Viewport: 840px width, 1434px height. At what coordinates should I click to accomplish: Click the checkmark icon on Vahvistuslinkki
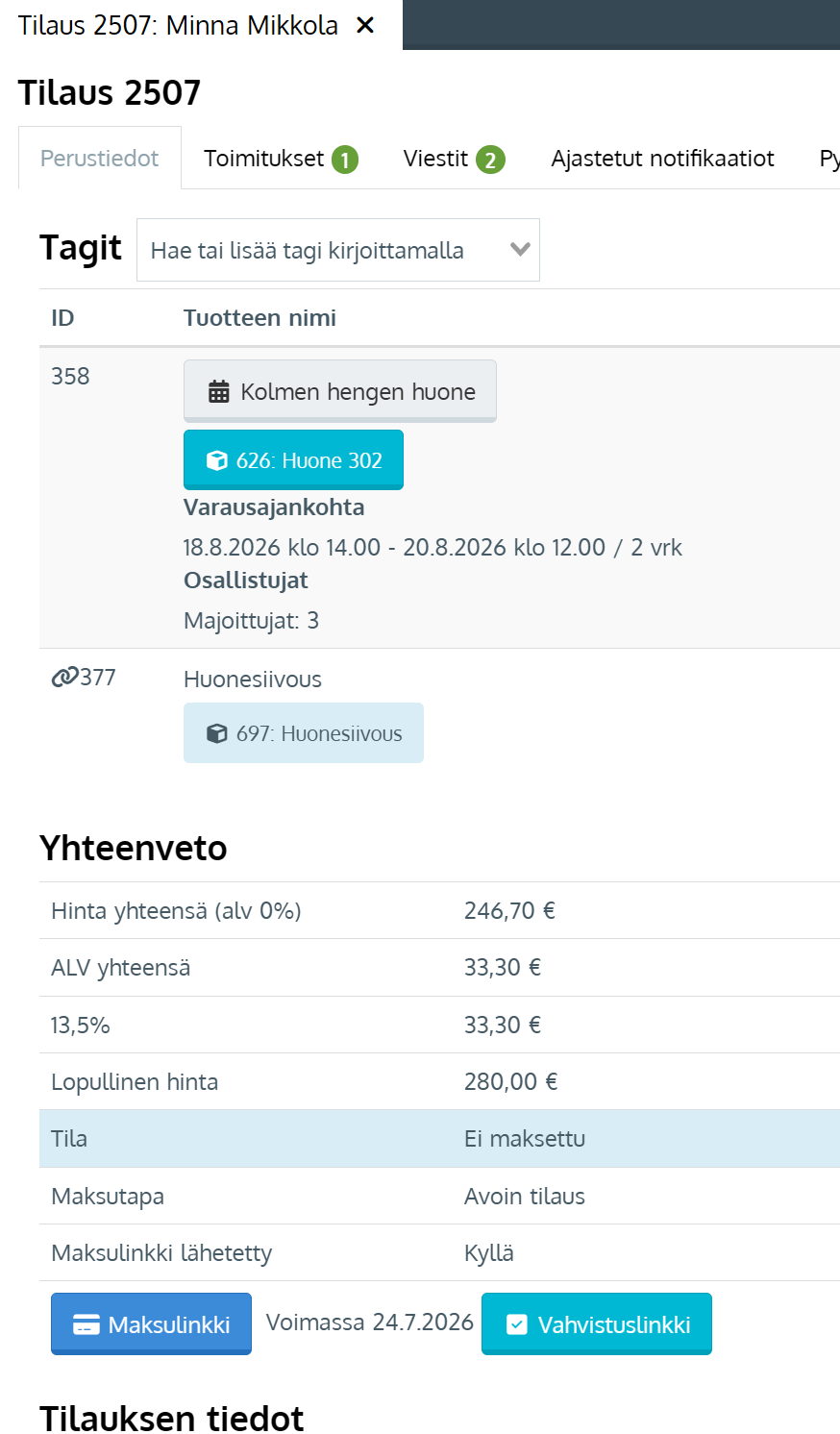(x=516, y=1325)
